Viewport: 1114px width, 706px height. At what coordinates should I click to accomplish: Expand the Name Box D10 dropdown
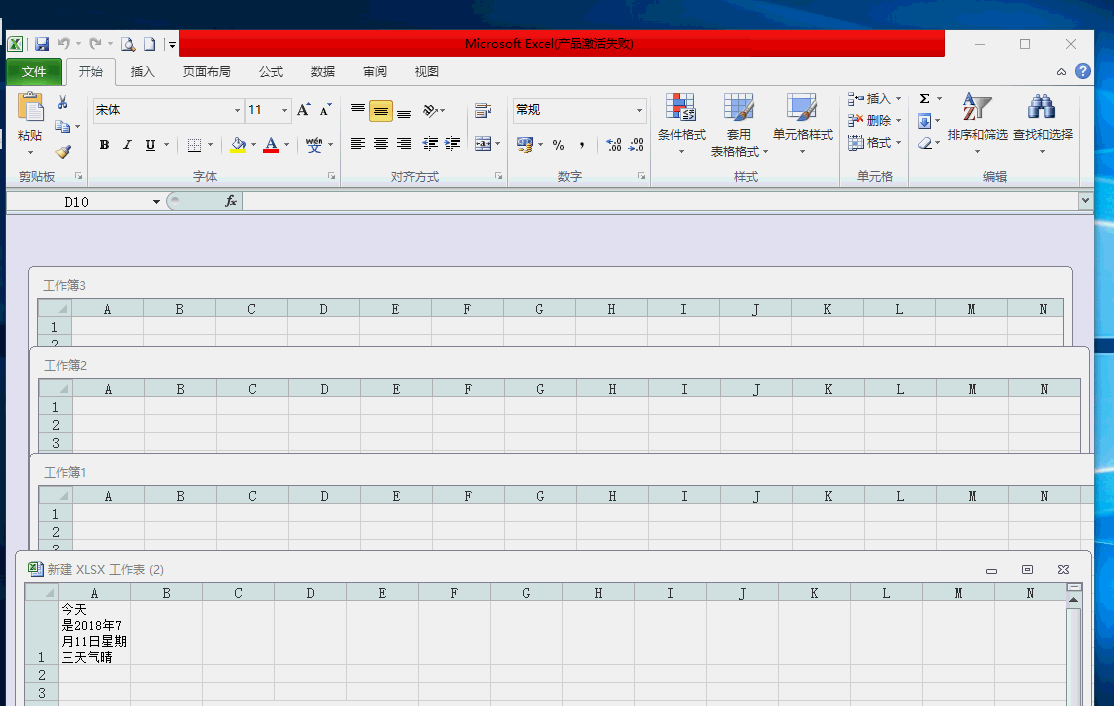coord(156,202)
